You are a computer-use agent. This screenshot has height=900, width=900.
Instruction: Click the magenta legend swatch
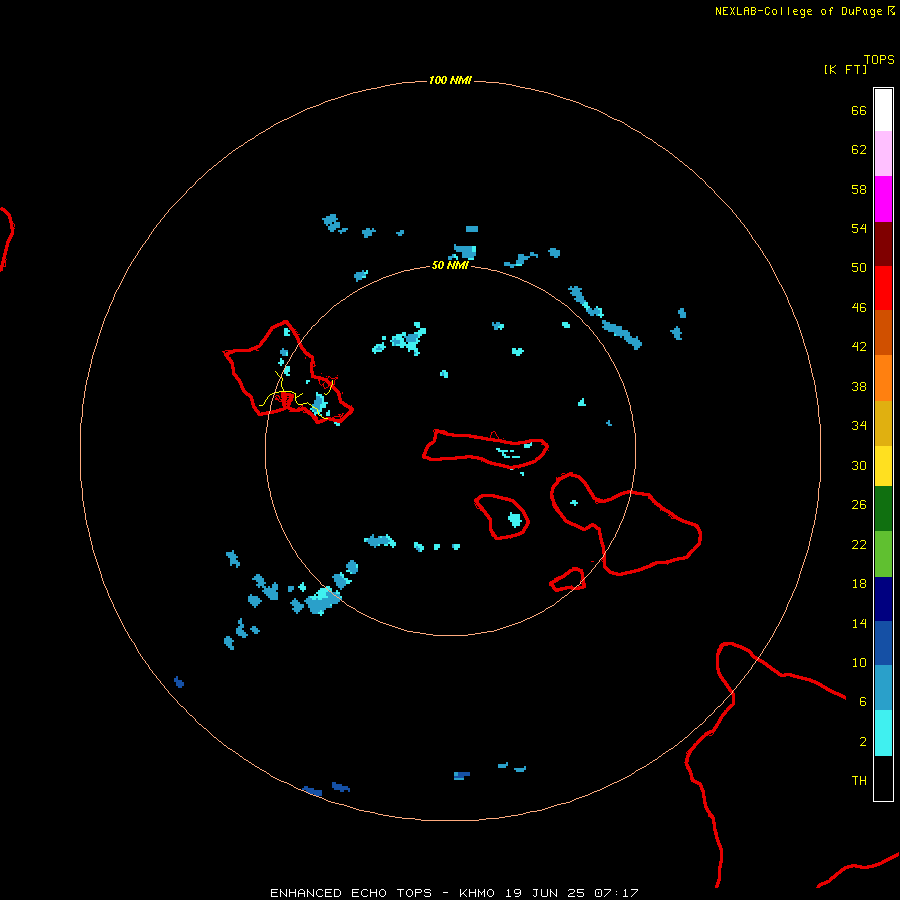(883, 199)
